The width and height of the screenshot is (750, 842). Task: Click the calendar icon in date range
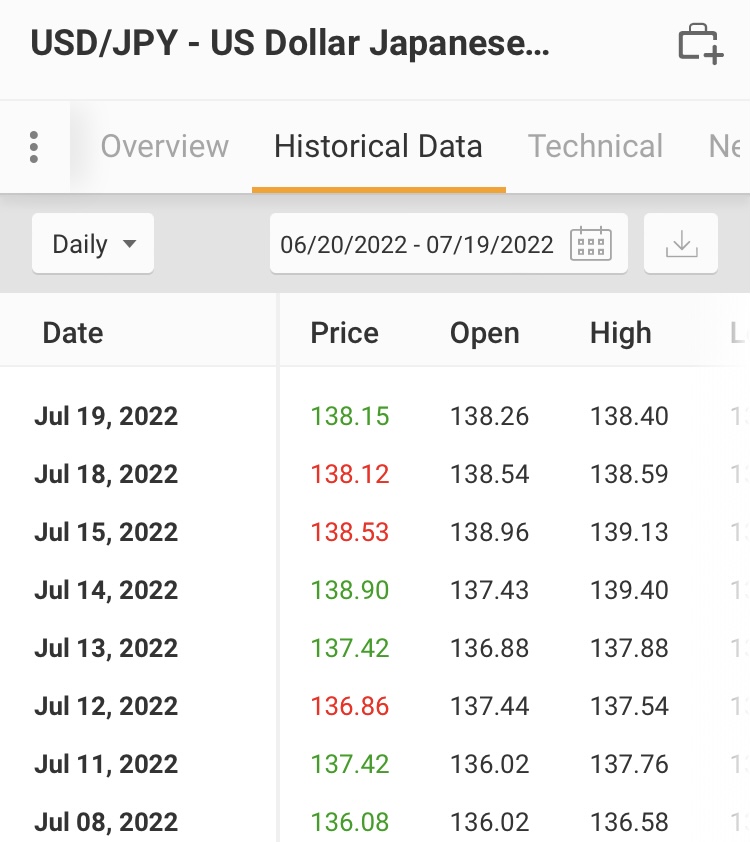[591, 244]
